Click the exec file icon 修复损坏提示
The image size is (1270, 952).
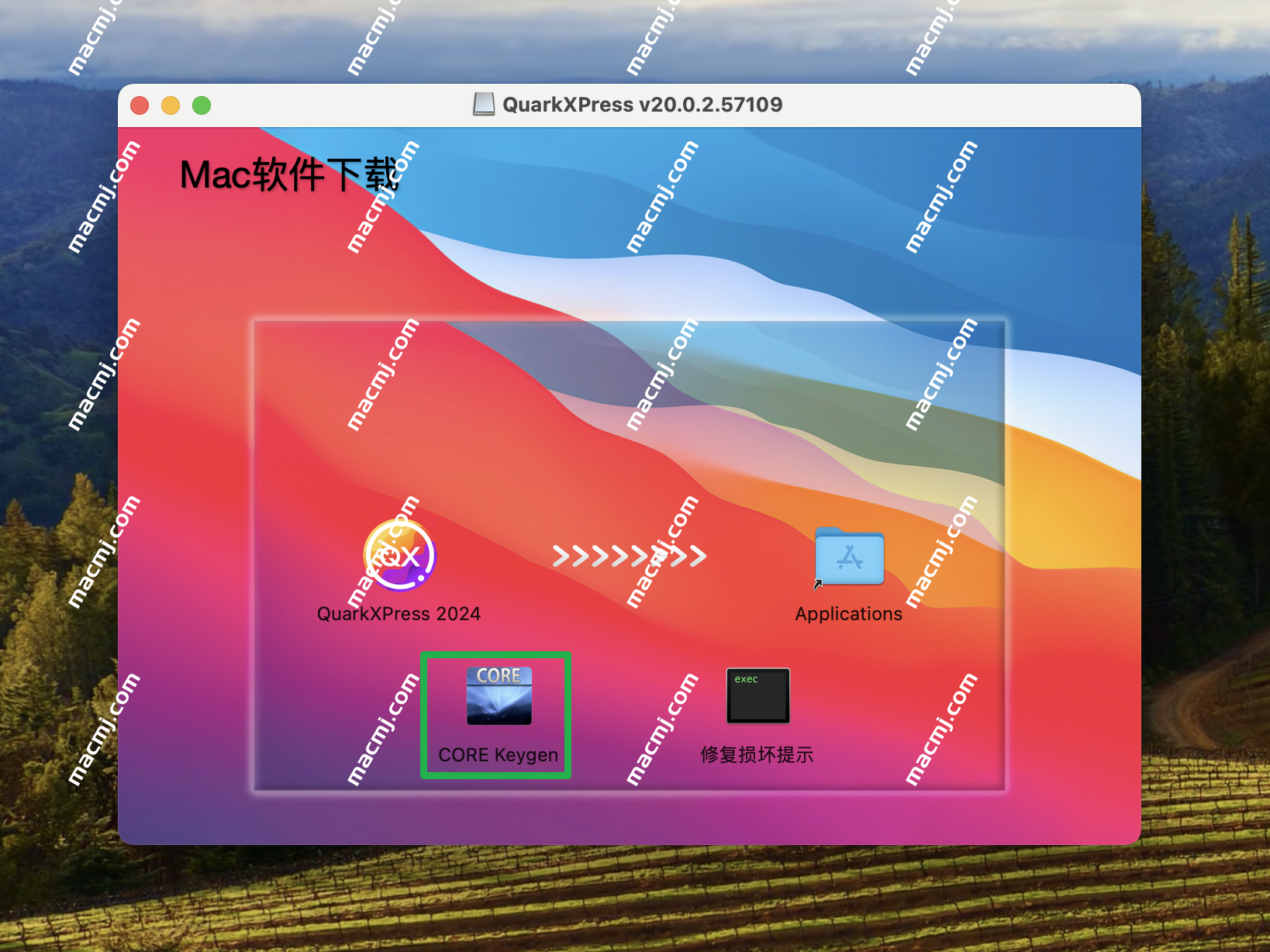coord(758,695)
